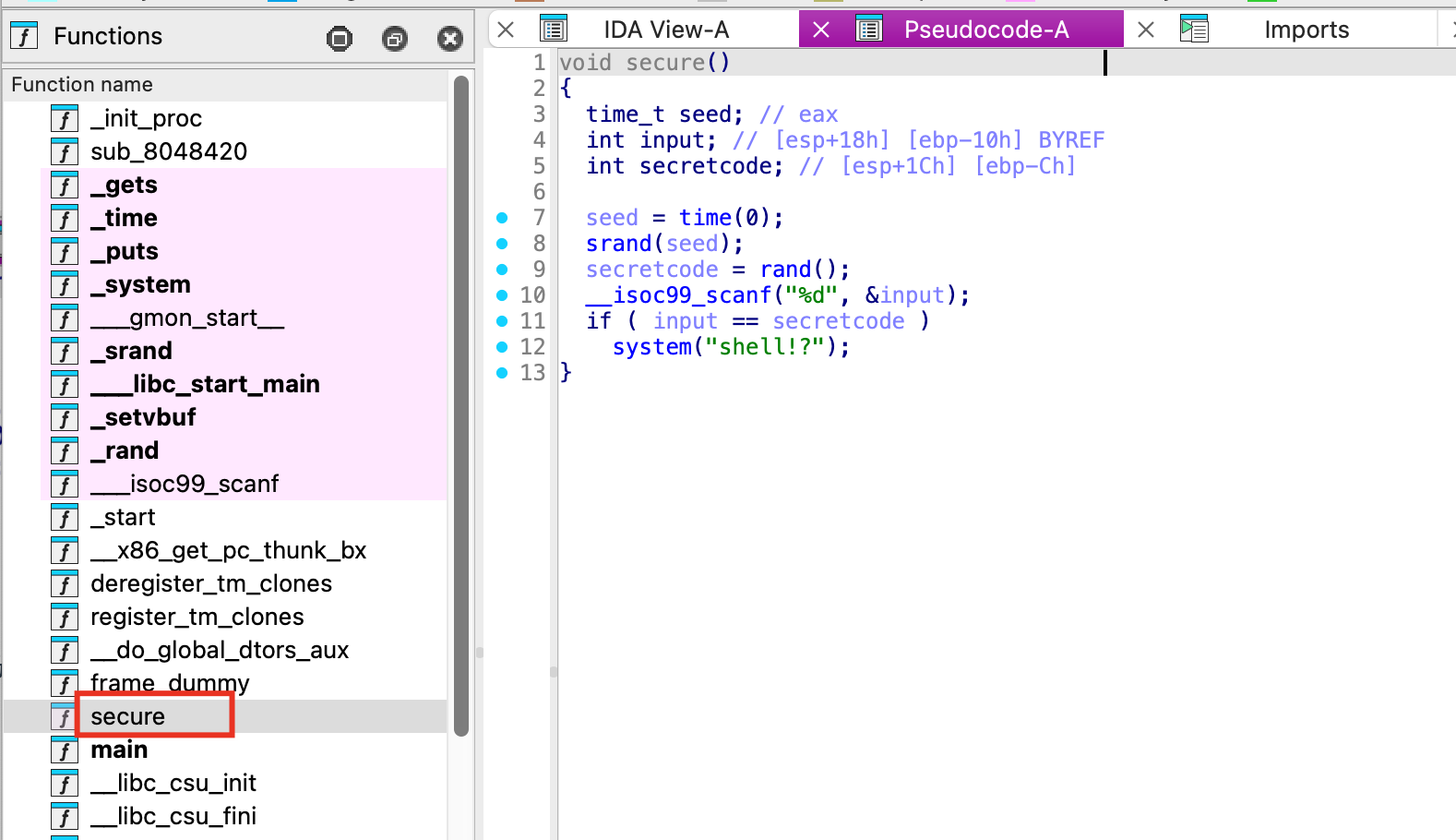1456x840 pixels.
Task: Select ___libc_start_main function
Action: point(205,384)
